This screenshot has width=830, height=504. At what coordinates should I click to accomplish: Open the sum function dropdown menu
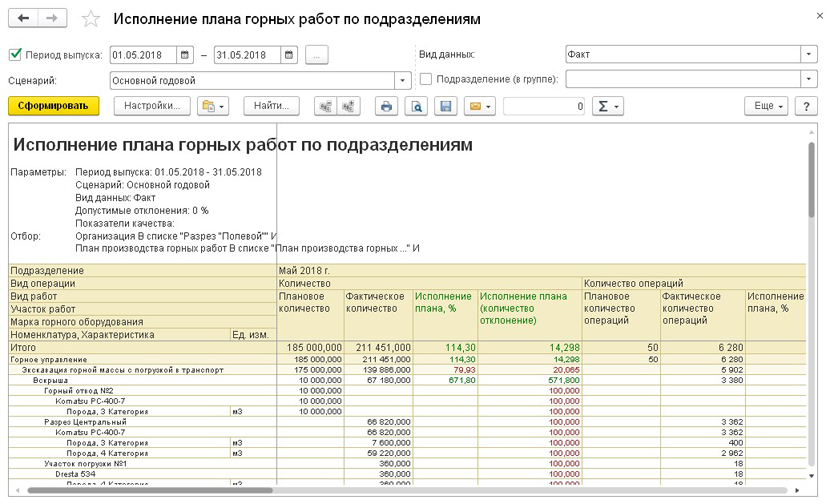pos(607,106)
